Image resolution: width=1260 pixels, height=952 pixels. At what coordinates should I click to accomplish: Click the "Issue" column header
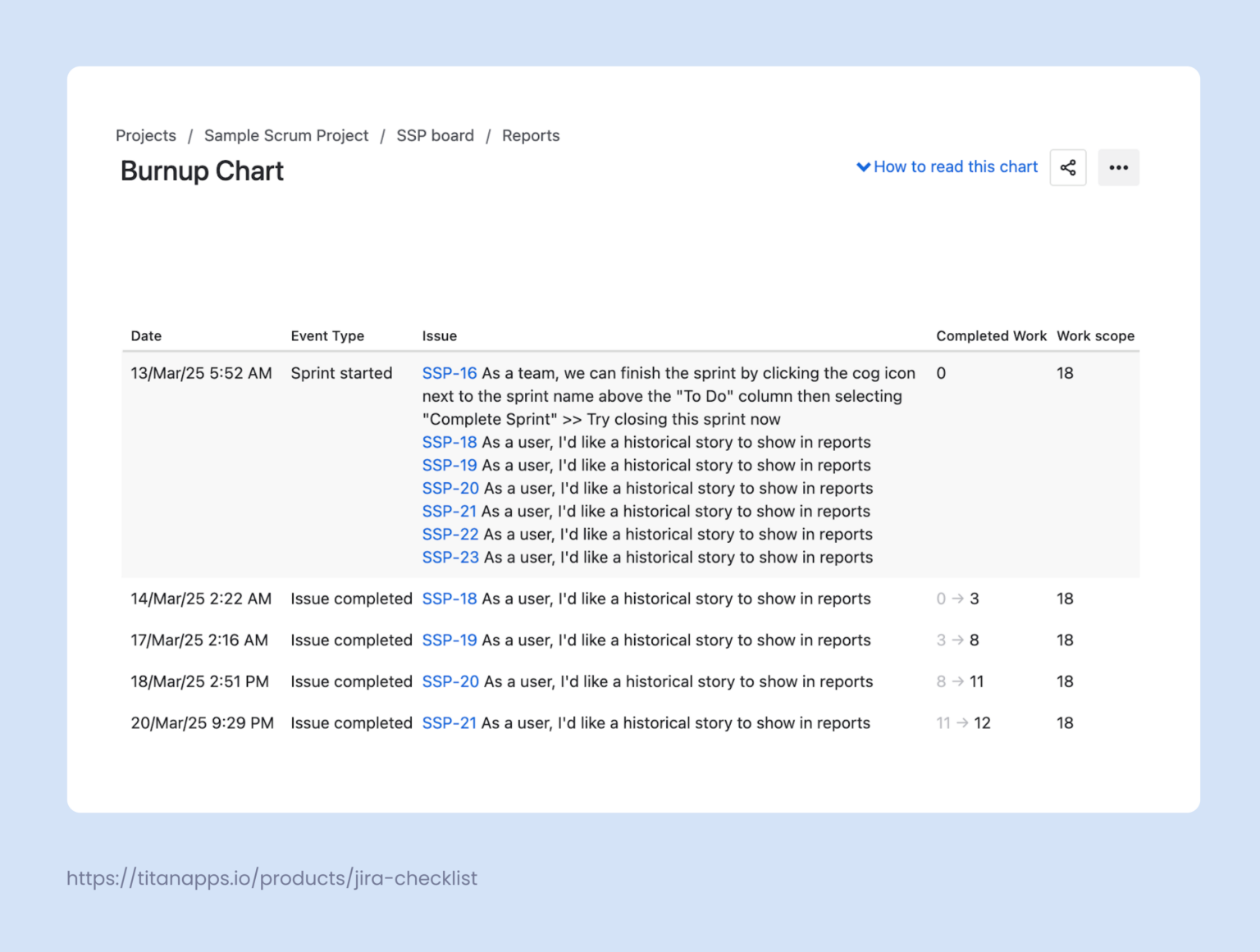pyautogui.click(x=440, y=335)
